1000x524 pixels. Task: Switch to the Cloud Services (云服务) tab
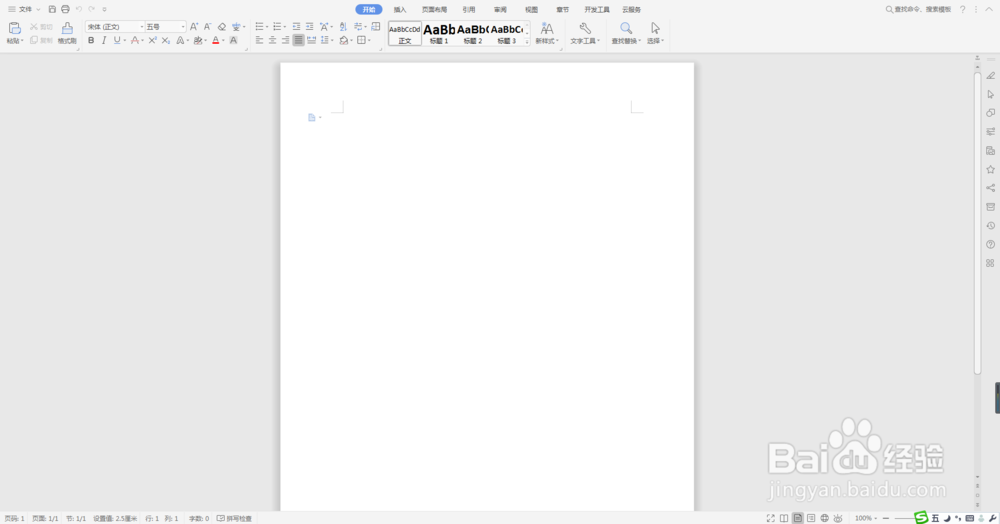coord(631,10)
